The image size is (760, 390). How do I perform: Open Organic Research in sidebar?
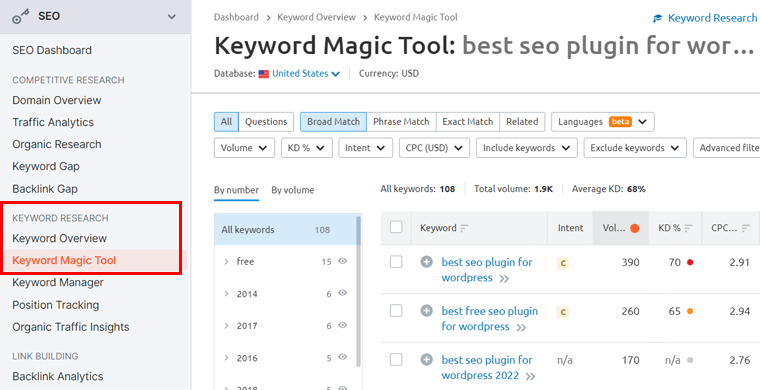click(57, 144)
